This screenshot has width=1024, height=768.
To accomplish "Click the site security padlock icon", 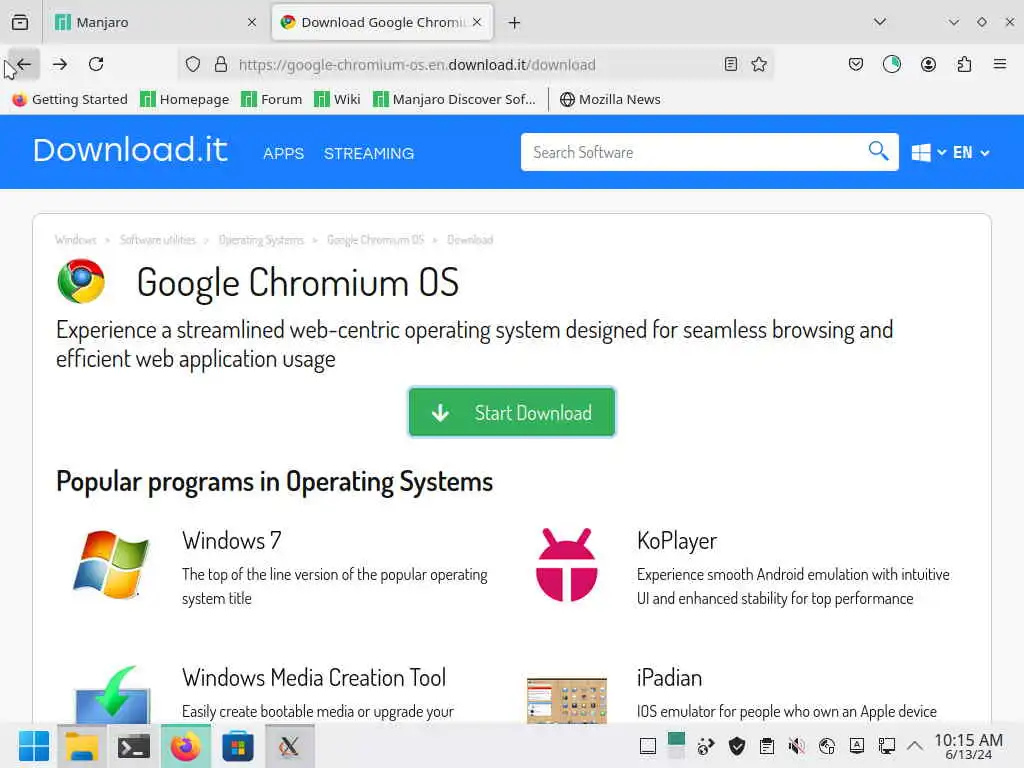I will point(221,64).
